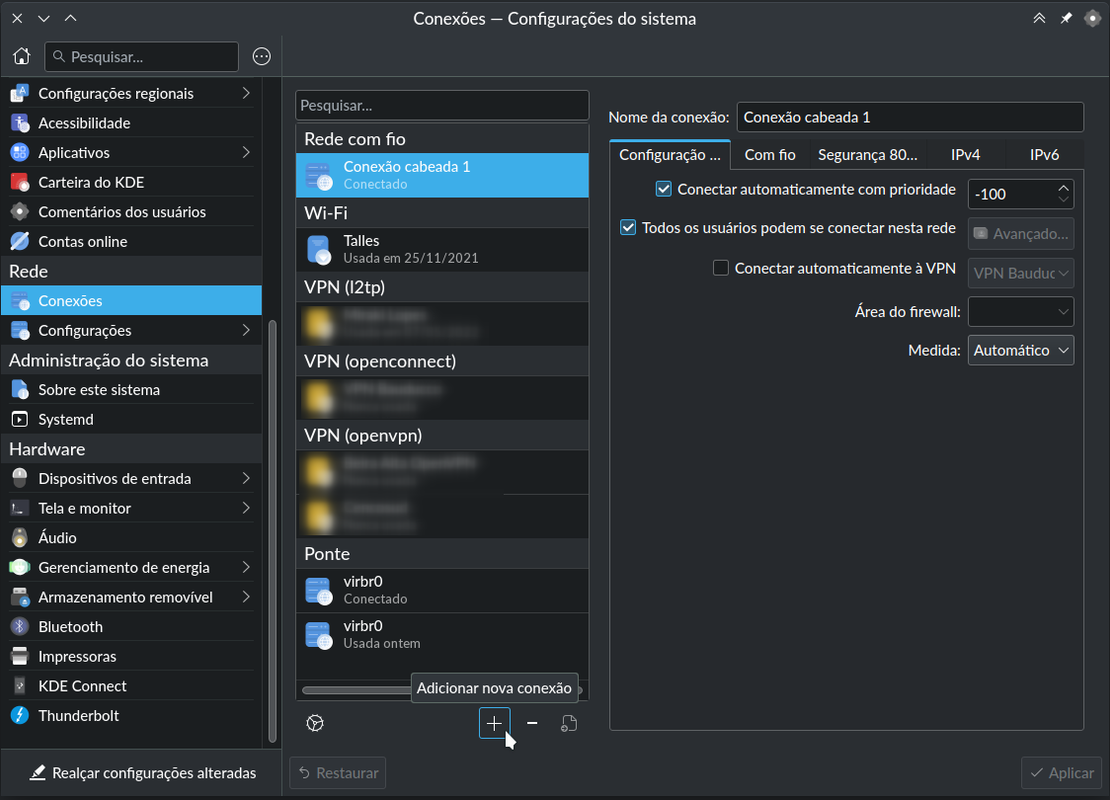Increase the priority value with up arrow

coord(1063,188)
